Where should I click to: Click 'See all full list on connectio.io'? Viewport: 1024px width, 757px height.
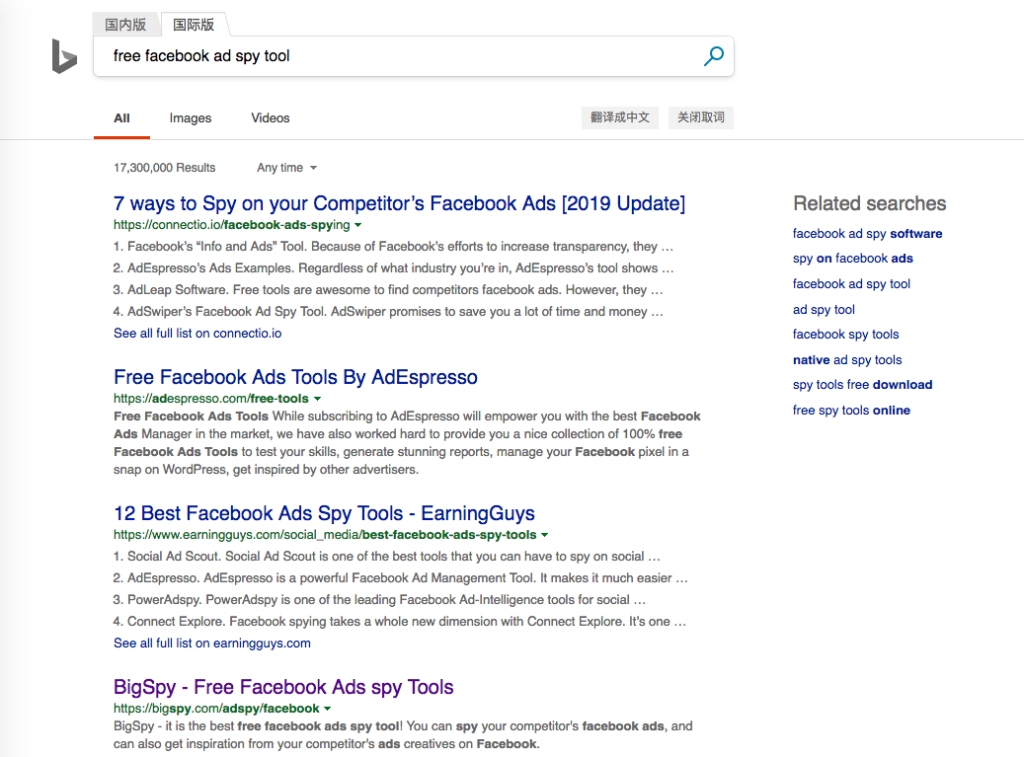click(x=197, y=333)
